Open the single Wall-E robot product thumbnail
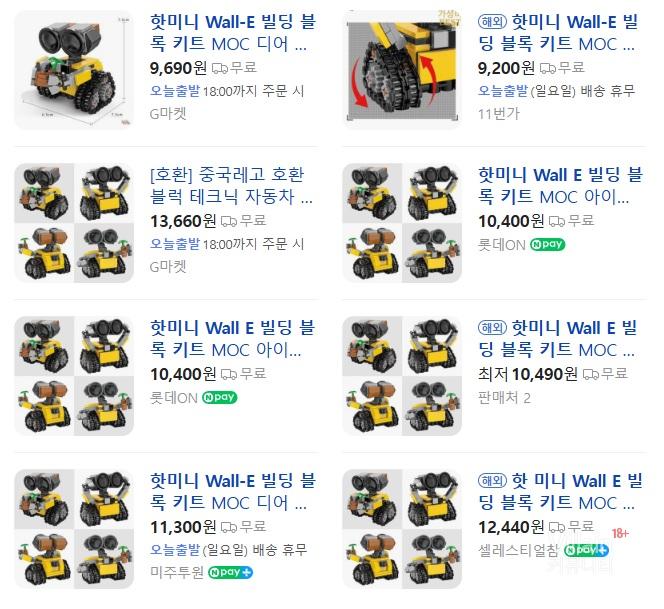664x609 pixels. [74, 70]
